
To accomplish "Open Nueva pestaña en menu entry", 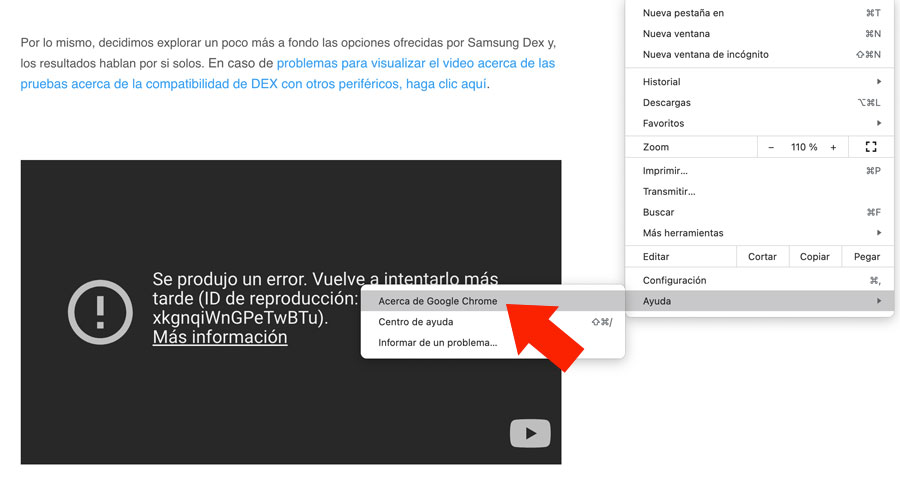I will (759, 13).
